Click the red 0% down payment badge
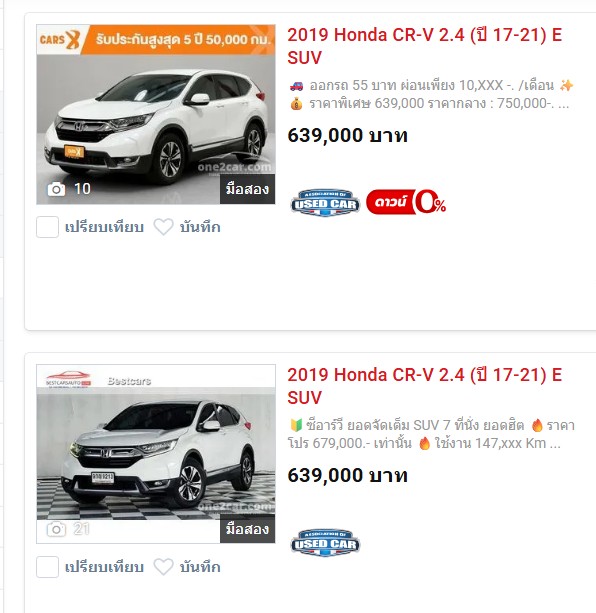 click(406, 202)
